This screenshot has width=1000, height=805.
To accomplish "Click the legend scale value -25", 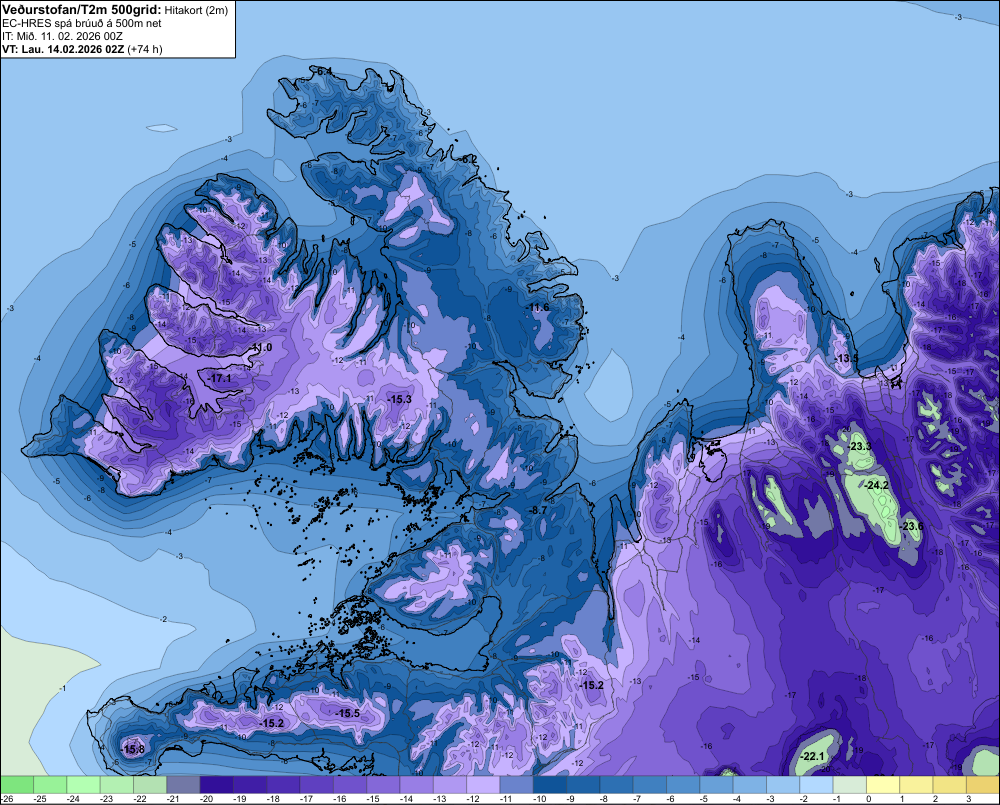I will [40, 799].
